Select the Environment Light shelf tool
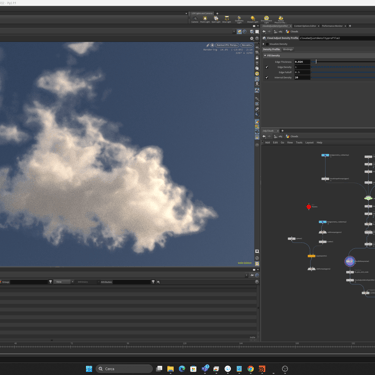The image size is (375, 375). coord(266,19)
